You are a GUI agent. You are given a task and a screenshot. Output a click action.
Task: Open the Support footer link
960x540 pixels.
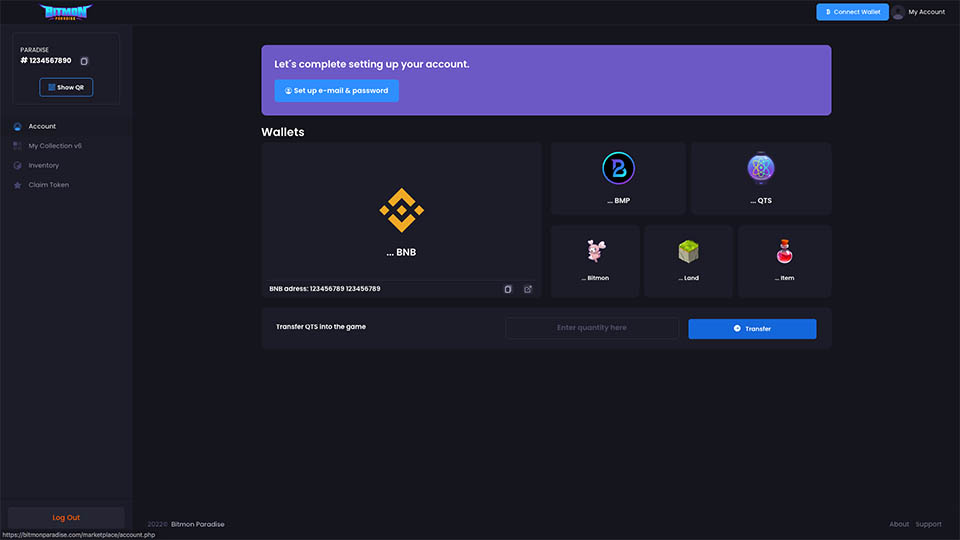[x=928, y=524]
